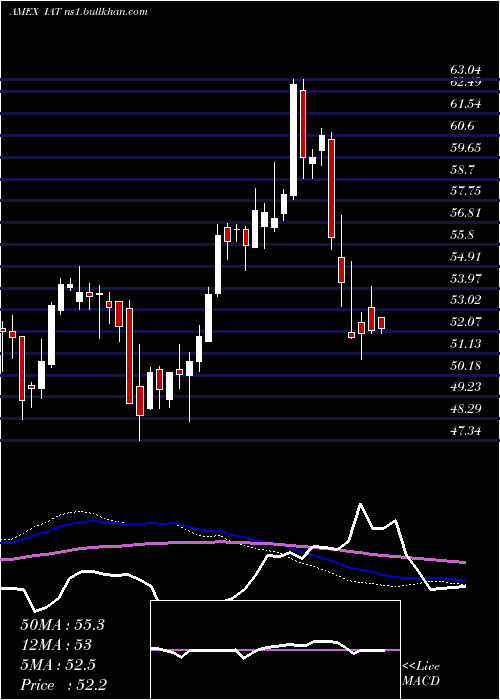This screenshot has height=700, width=500.
Task: Click the last red candlestick on the right
Action: (x=381, y=325)
